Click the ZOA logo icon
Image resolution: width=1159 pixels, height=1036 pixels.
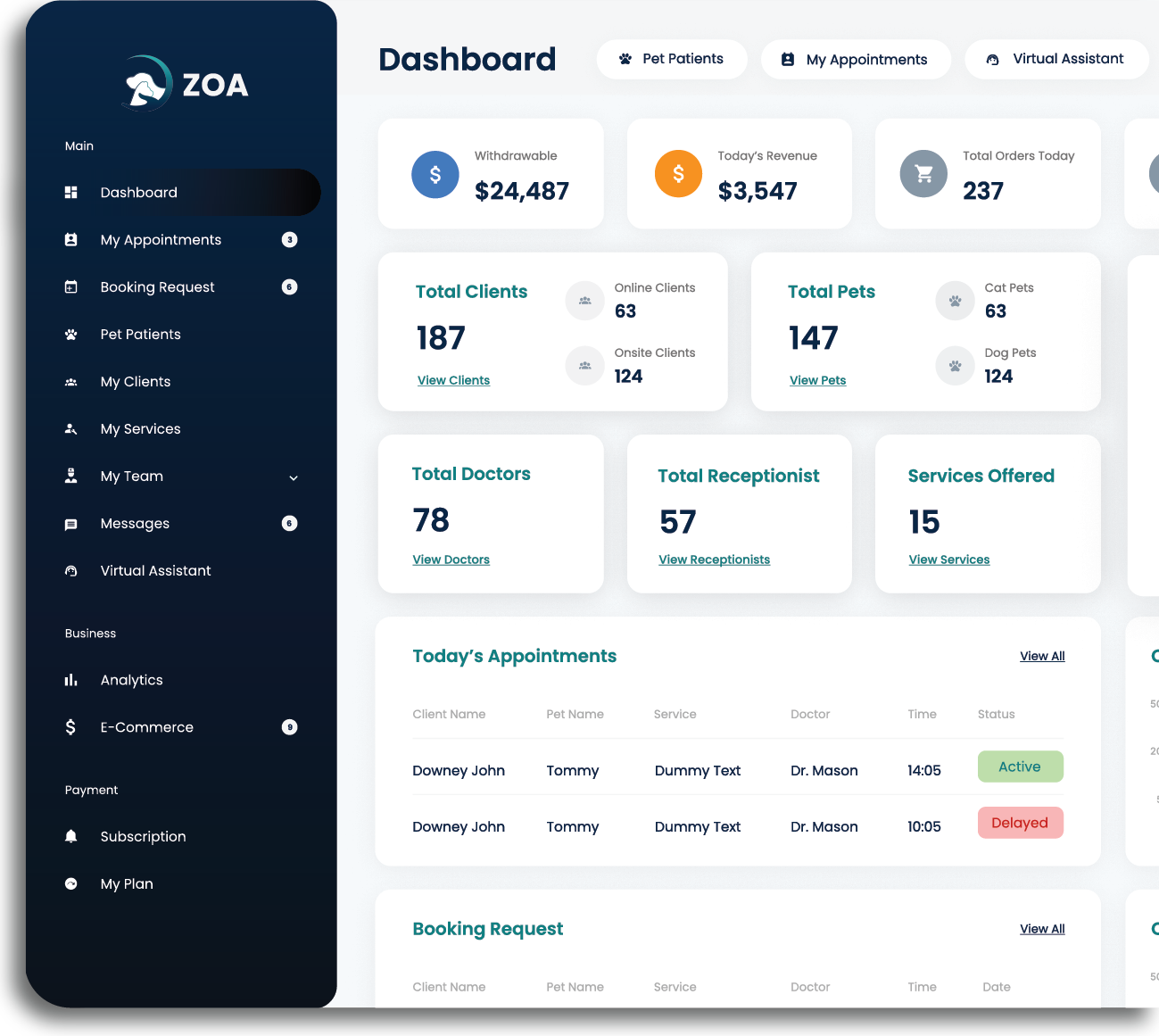(147, 85)
